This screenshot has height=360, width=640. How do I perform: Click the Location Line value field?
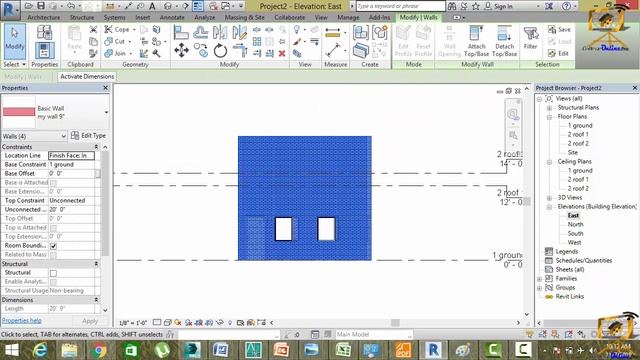click(x=71, y=156)
